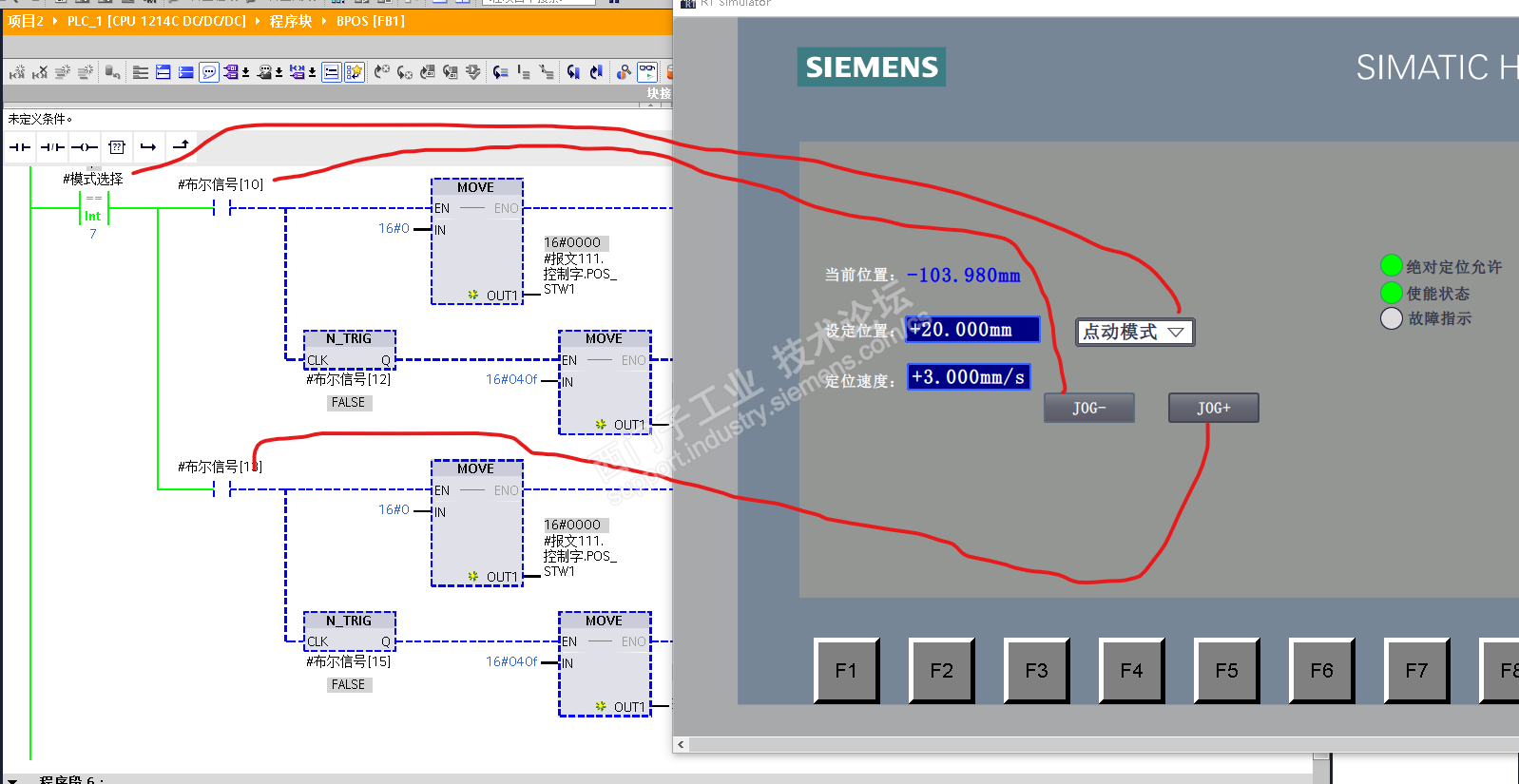Insert an empty box instruction
This screenshot has height=784, width=1519.
[117, 147]
